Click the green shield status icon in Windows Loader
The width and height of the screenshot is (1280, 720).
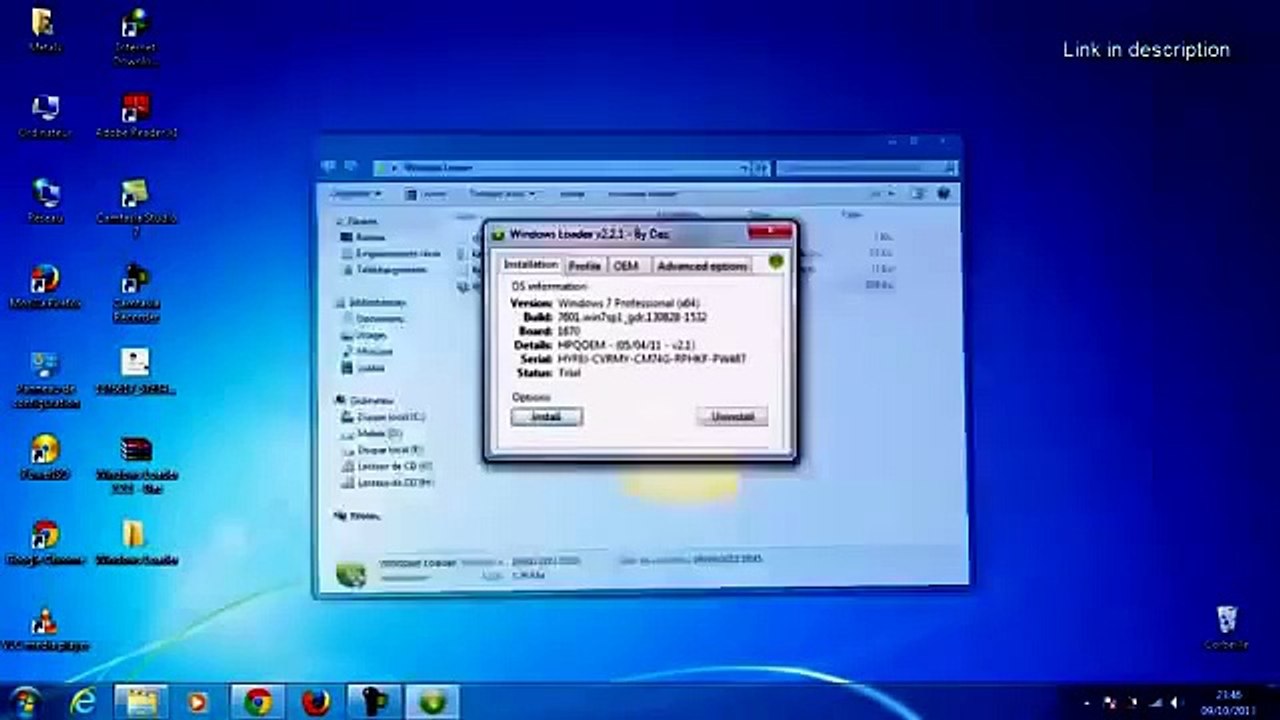tap(776, 263)
